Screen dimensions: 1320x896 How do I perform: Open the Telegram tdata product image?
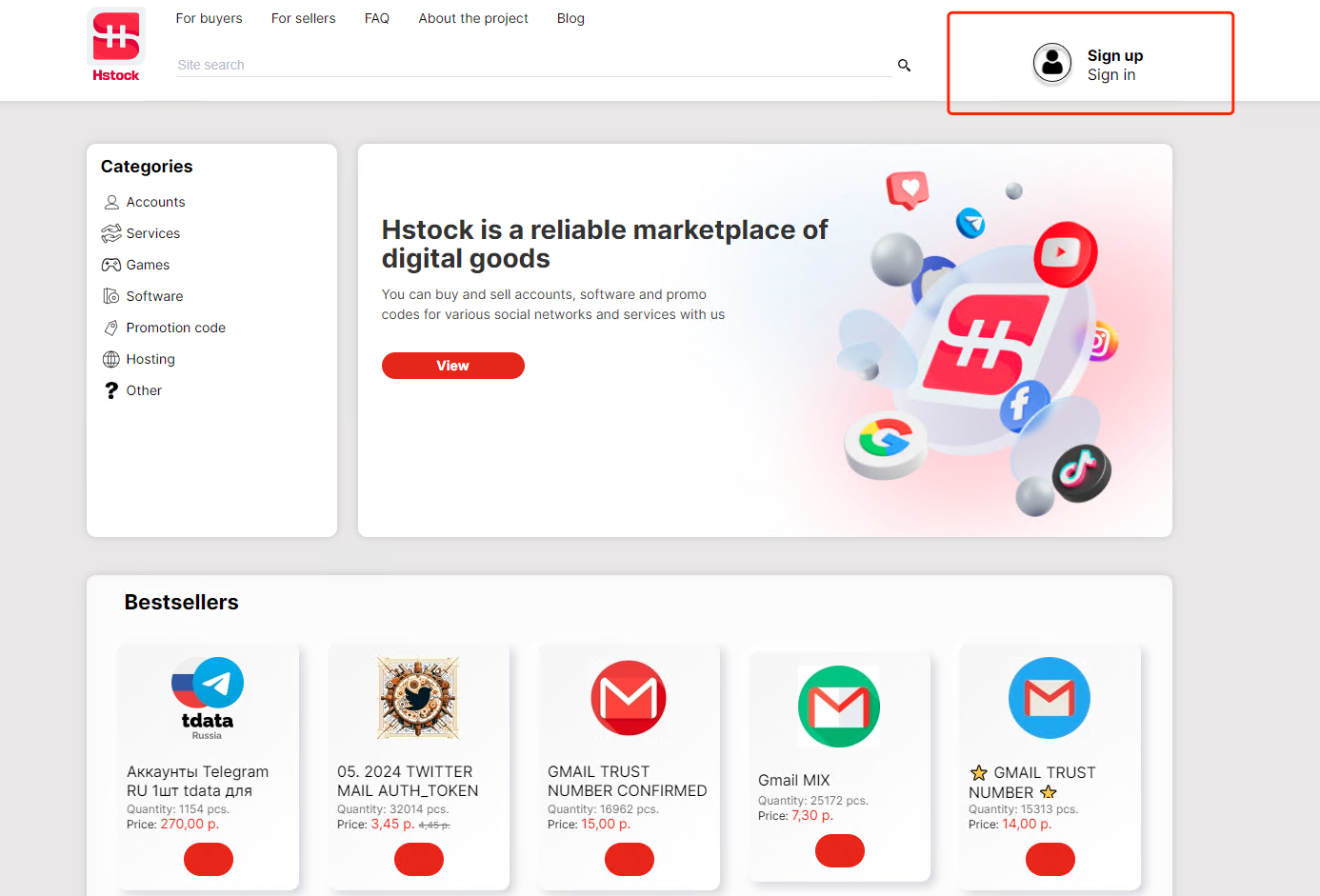pyautogui.click(x=208, y=698)
